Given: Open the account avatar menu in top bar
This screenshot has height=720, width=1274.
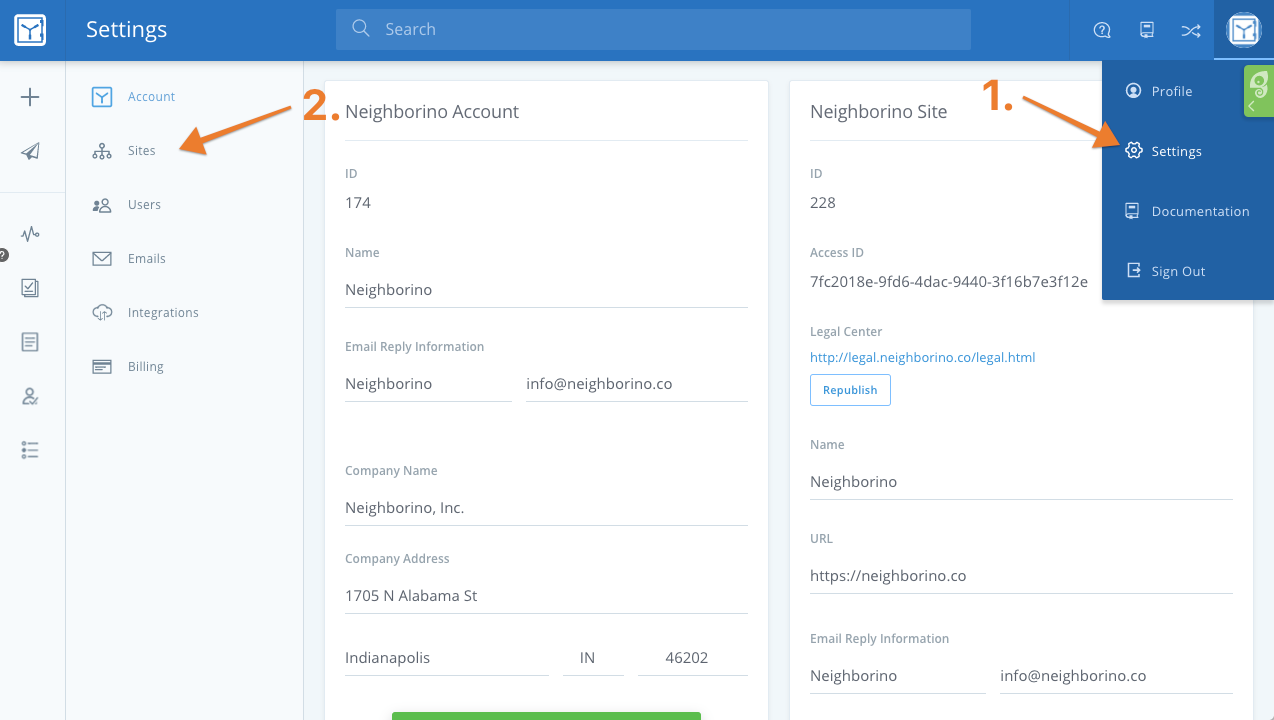Looking at the screenshot, I should (x=1244, y=30).
